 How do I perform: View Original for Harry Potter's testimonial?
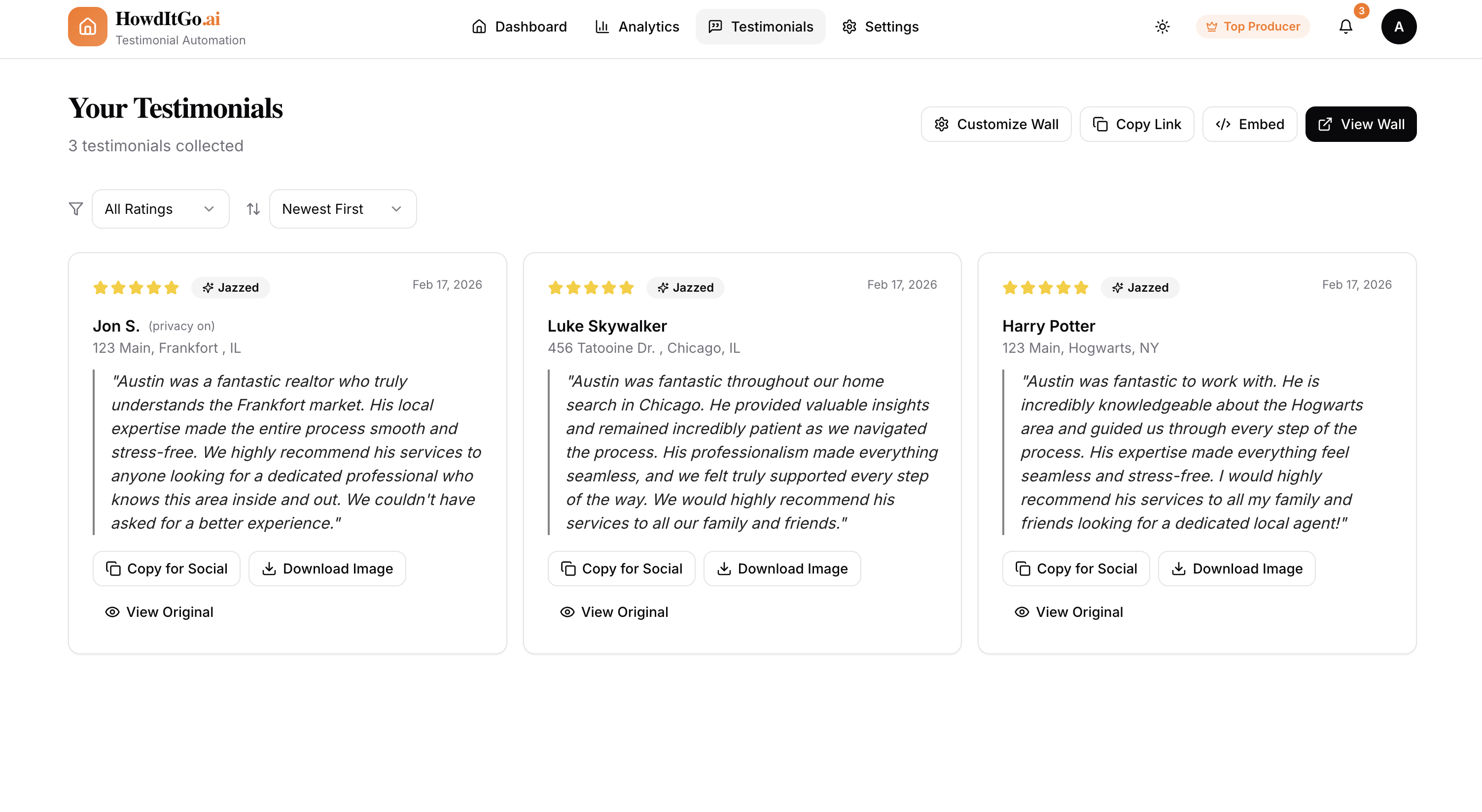point(1068,612)
